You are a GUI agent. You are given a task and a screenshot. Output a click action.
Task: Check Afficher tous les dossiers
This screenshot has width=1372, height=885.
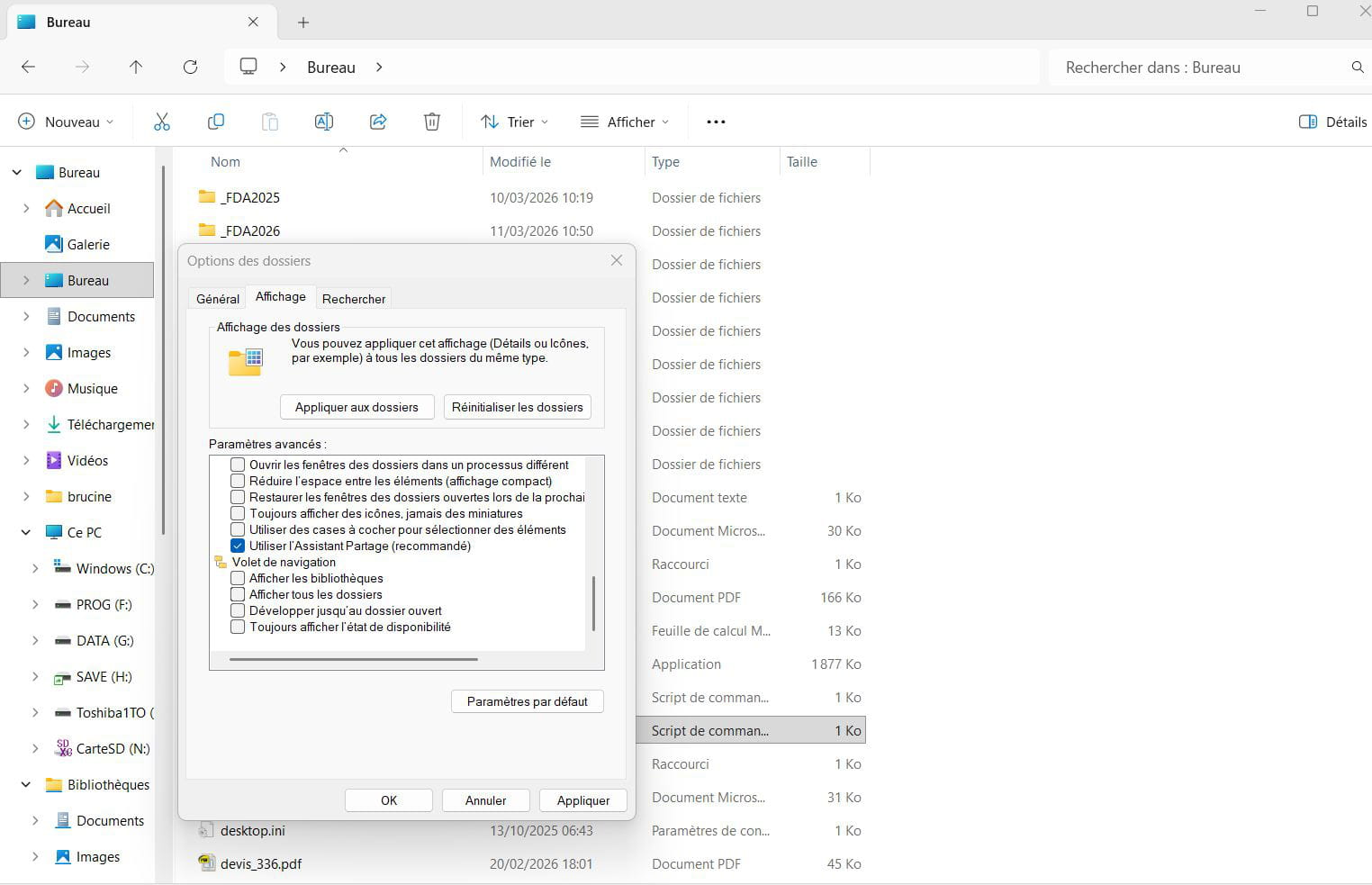coord(238,594)
